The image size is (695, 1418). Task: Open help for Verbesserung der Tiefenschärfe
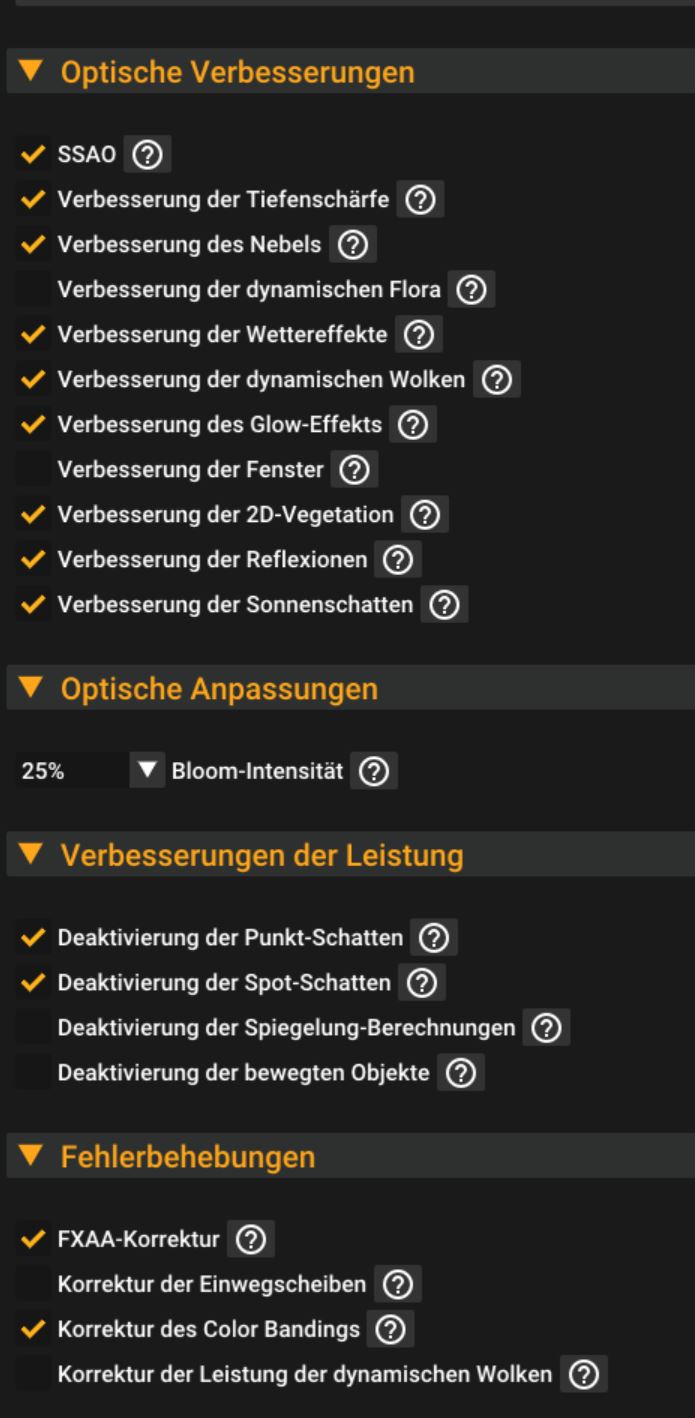421,200
